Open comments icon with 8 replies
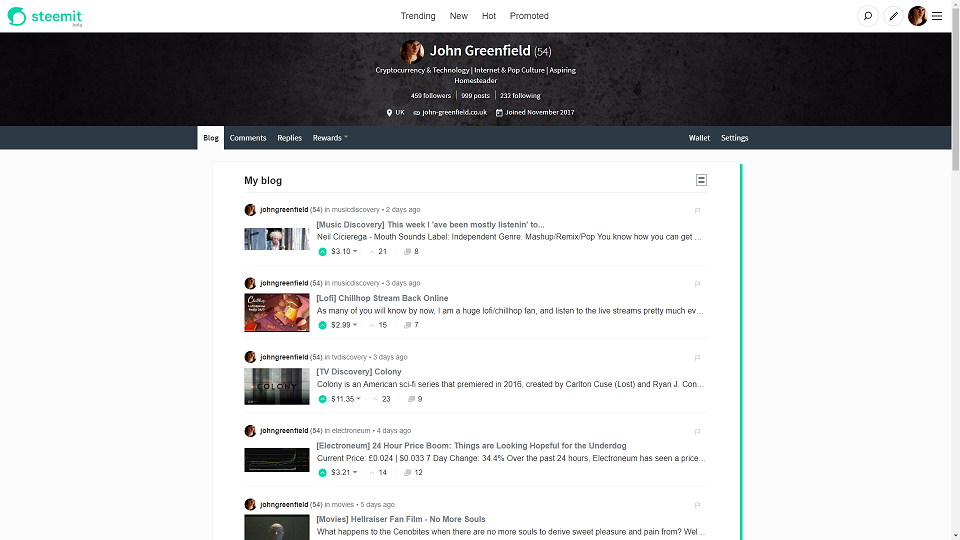960x540 pixels. [x=411, y=252]
